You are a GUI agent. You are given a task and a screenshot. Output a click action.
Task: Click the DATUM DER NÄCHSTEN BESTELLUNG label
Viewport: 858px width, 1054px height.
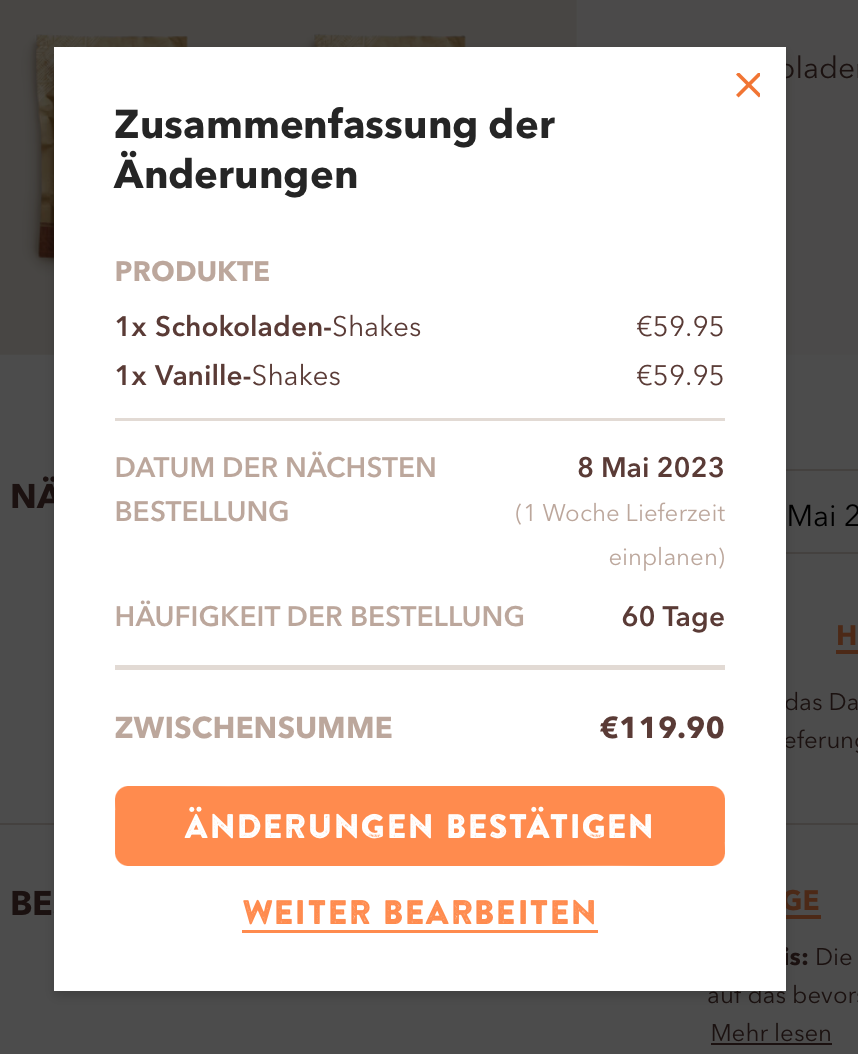[275, 489]
